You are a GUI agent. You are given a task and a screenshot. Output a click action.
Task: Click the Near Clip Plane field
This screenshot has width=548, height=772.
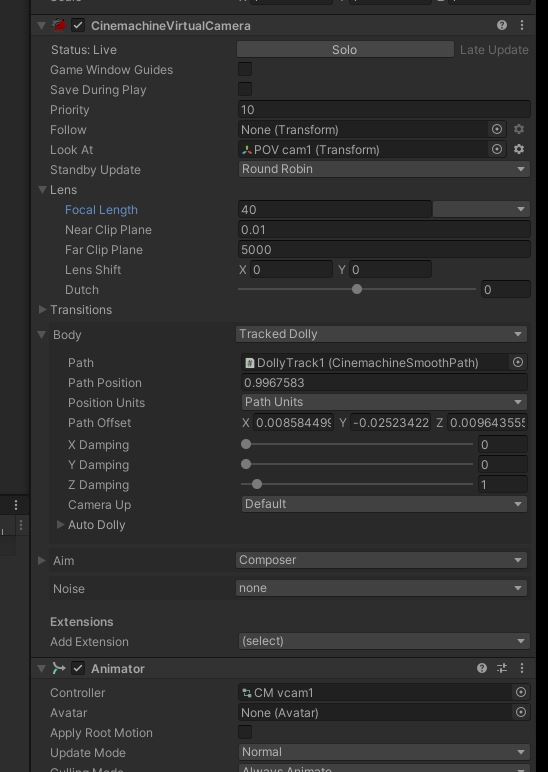point(384,229)
